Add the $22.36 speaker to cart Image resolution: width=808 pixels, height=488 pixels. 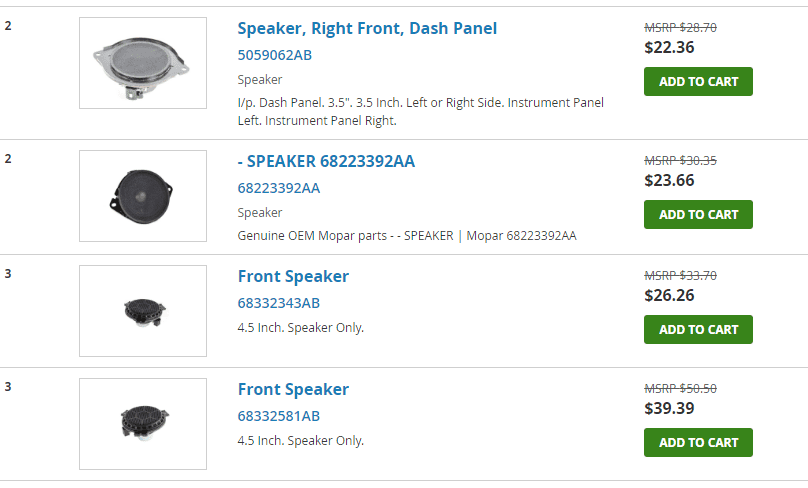pos(698,81)
